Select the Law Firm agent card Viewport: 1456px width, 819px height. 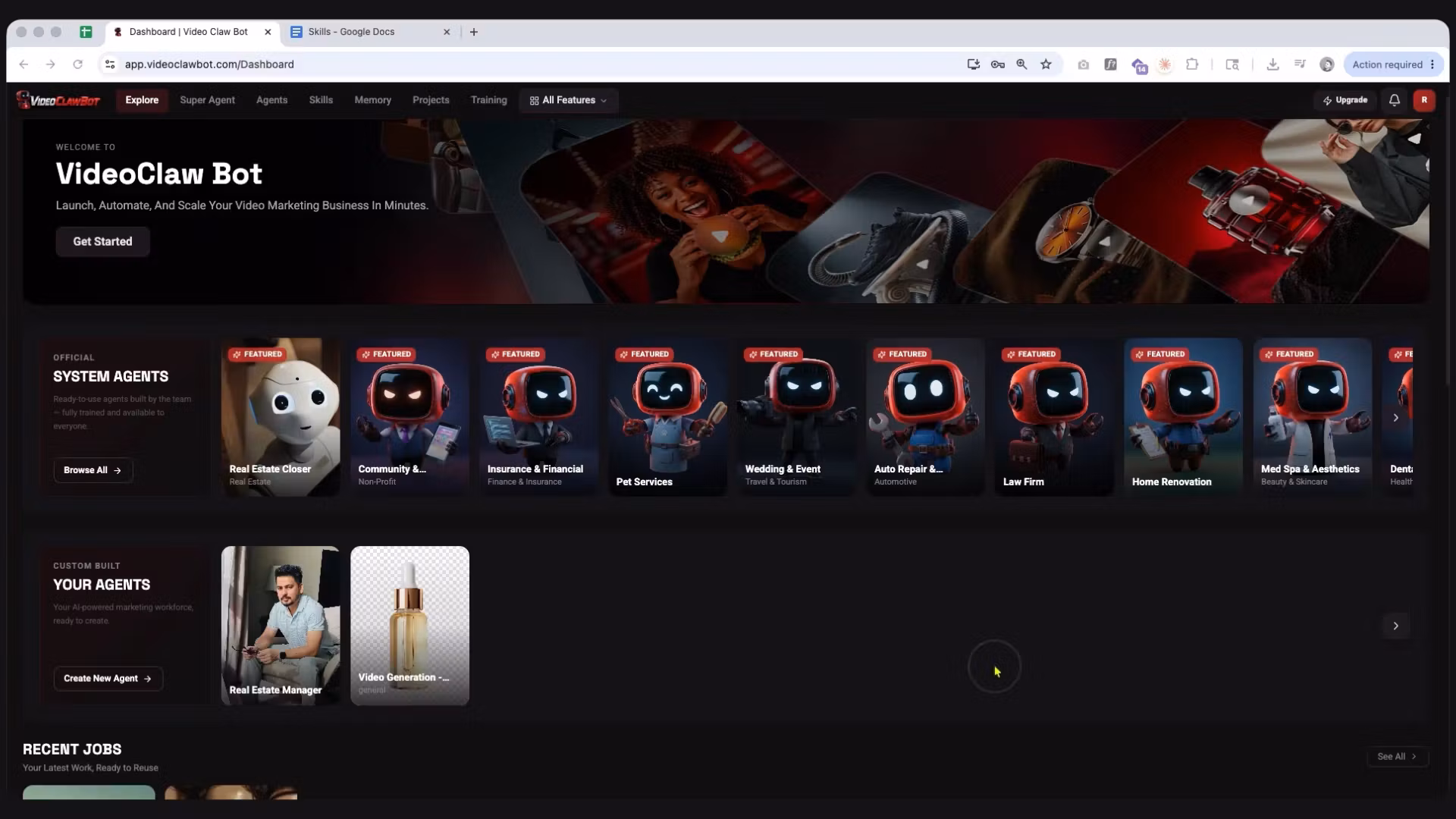pos(1054,417)
